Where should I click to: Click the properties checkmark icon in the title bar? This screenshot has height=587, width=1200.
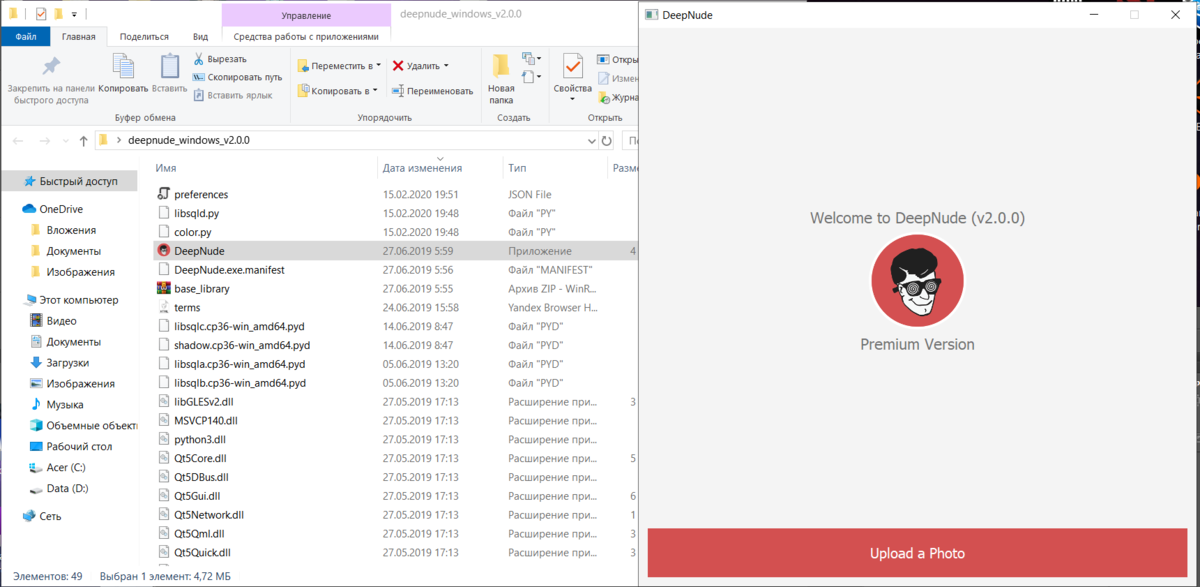pyautogui.click(x=40, y=15)
